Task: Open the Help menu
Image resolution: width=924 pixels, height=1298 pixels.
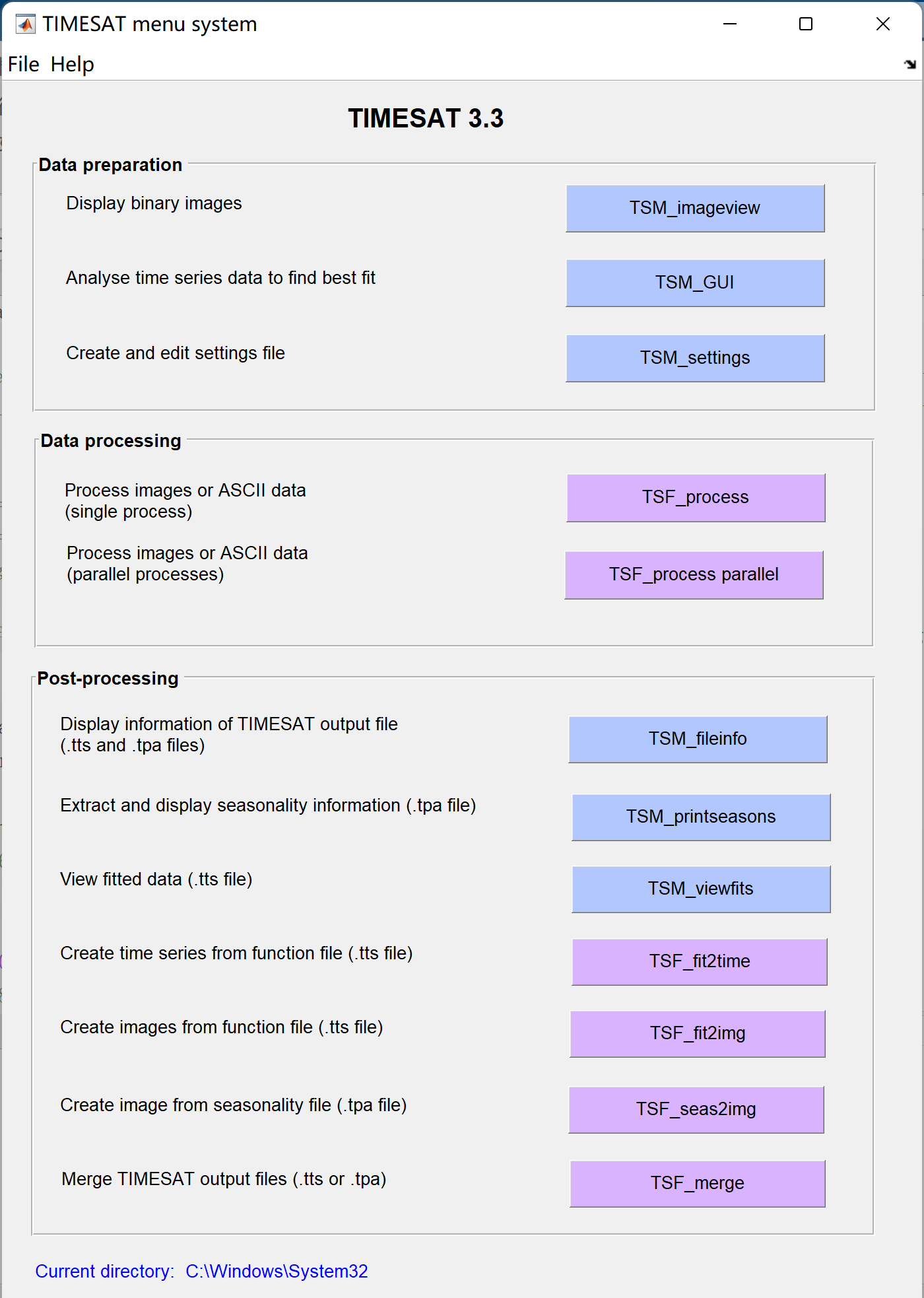Action: point(72,65)
